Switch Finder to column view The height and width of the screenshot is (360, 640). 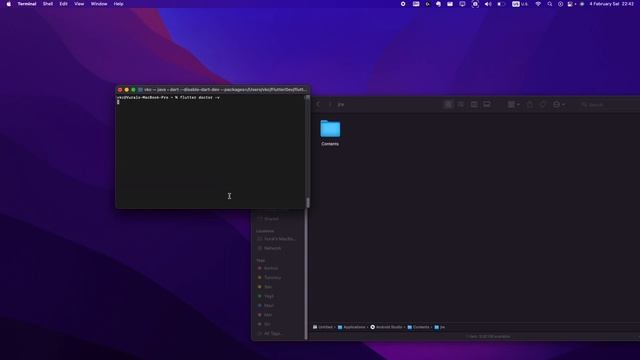[x=474, y=104]
